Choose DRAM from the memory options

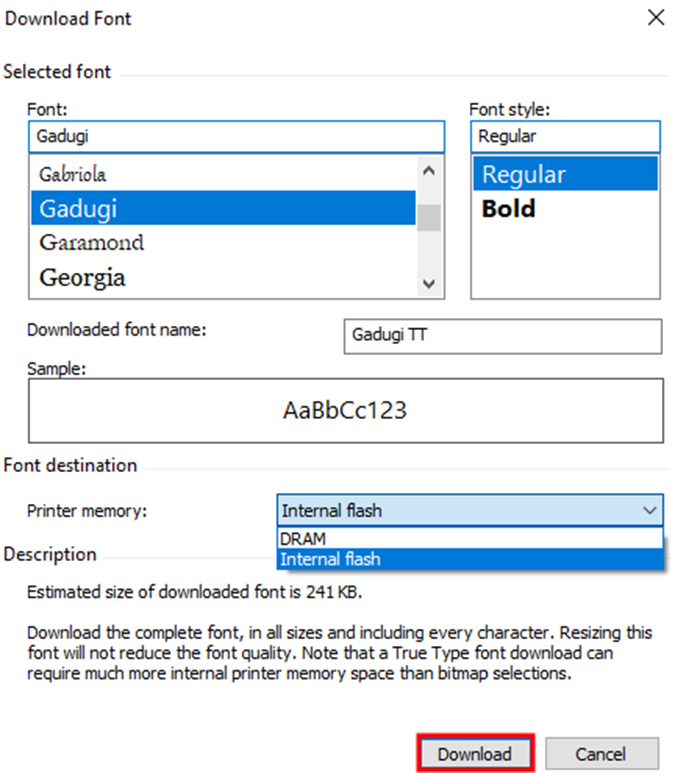(x=469, y=539)
